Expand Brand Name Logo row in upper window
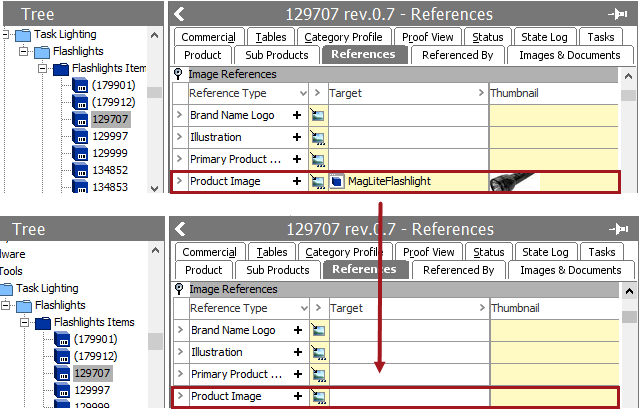Screen dimensions: 639x409 click(179, 115)
